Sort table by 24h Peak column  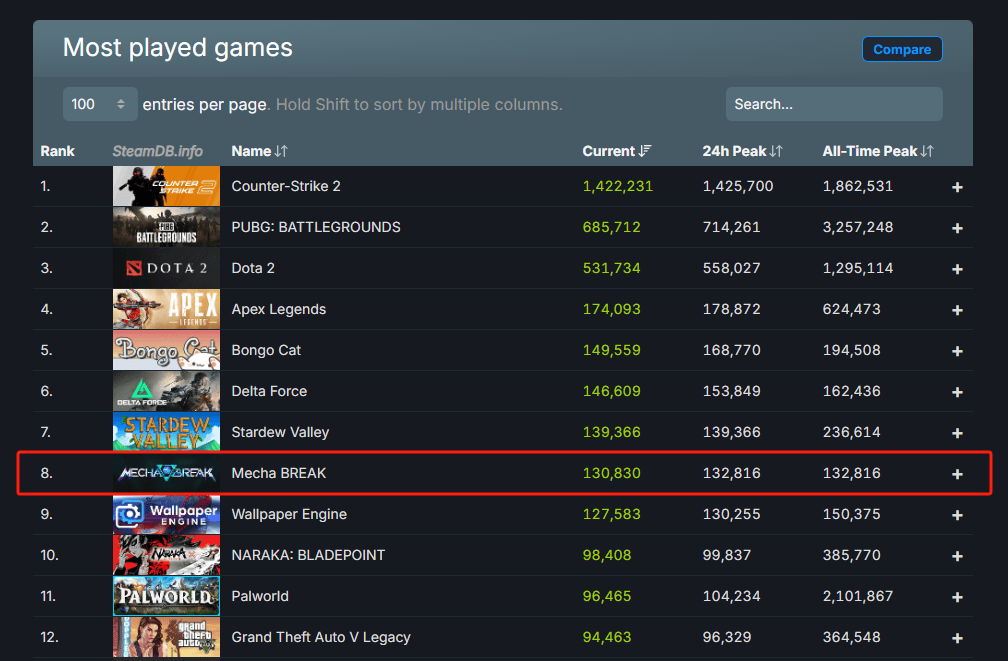tap(742, 151)
